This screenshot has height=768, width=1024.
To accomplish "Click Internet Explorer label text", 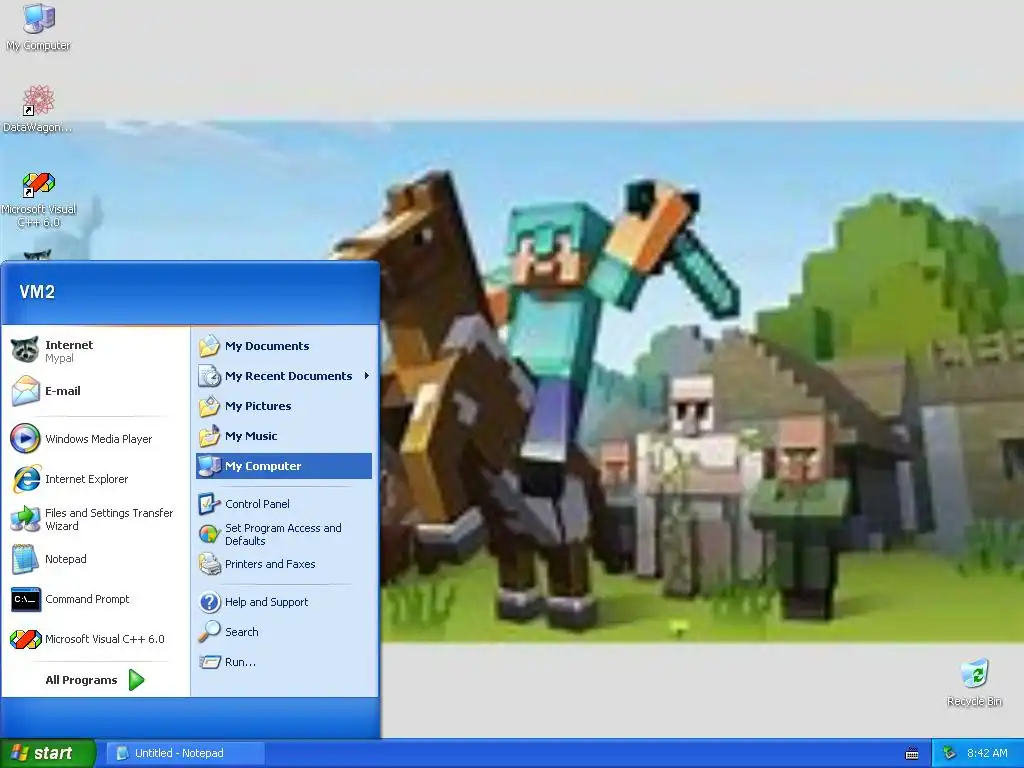I will [86, 479].
